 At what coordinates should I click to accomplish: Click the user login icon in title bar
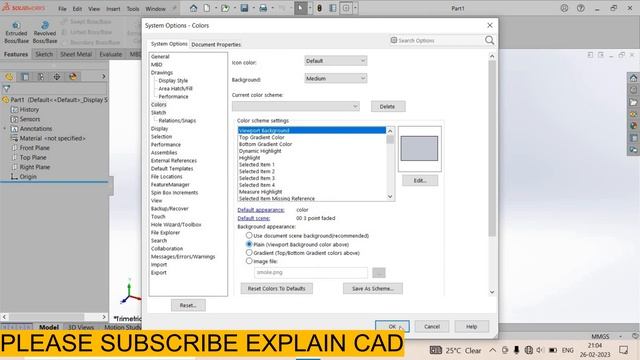(564, 8)
